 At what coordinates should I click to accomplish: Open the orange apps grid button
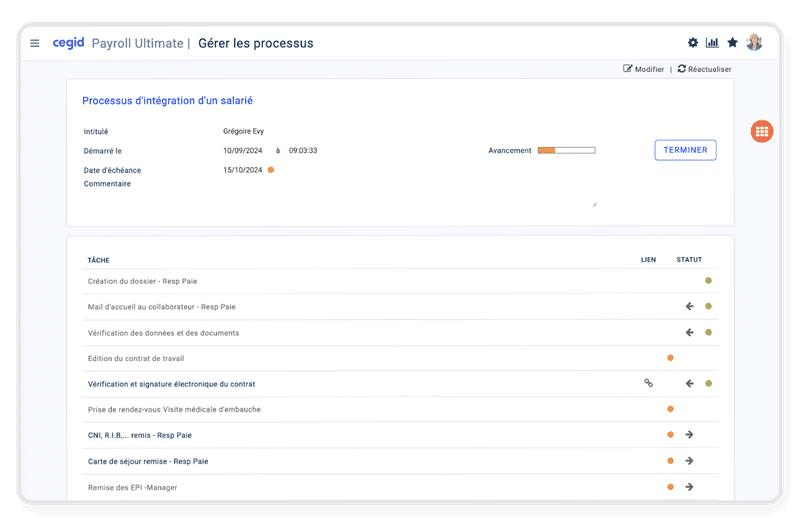(762, 131)
